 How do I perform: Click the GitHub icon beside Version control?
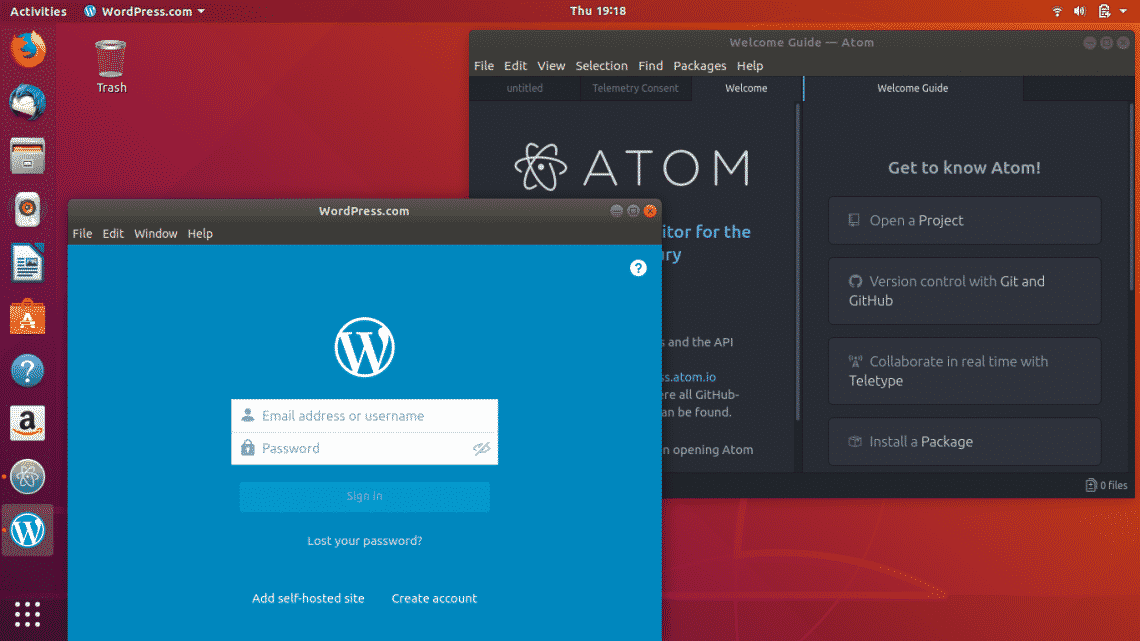pyautogui.click(x=855, y=281)
